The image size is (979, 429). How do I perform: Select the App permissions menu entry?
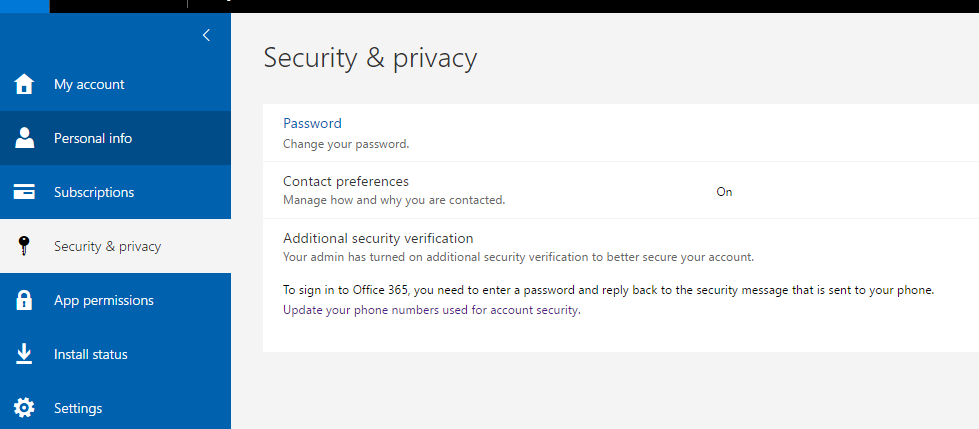104,300
